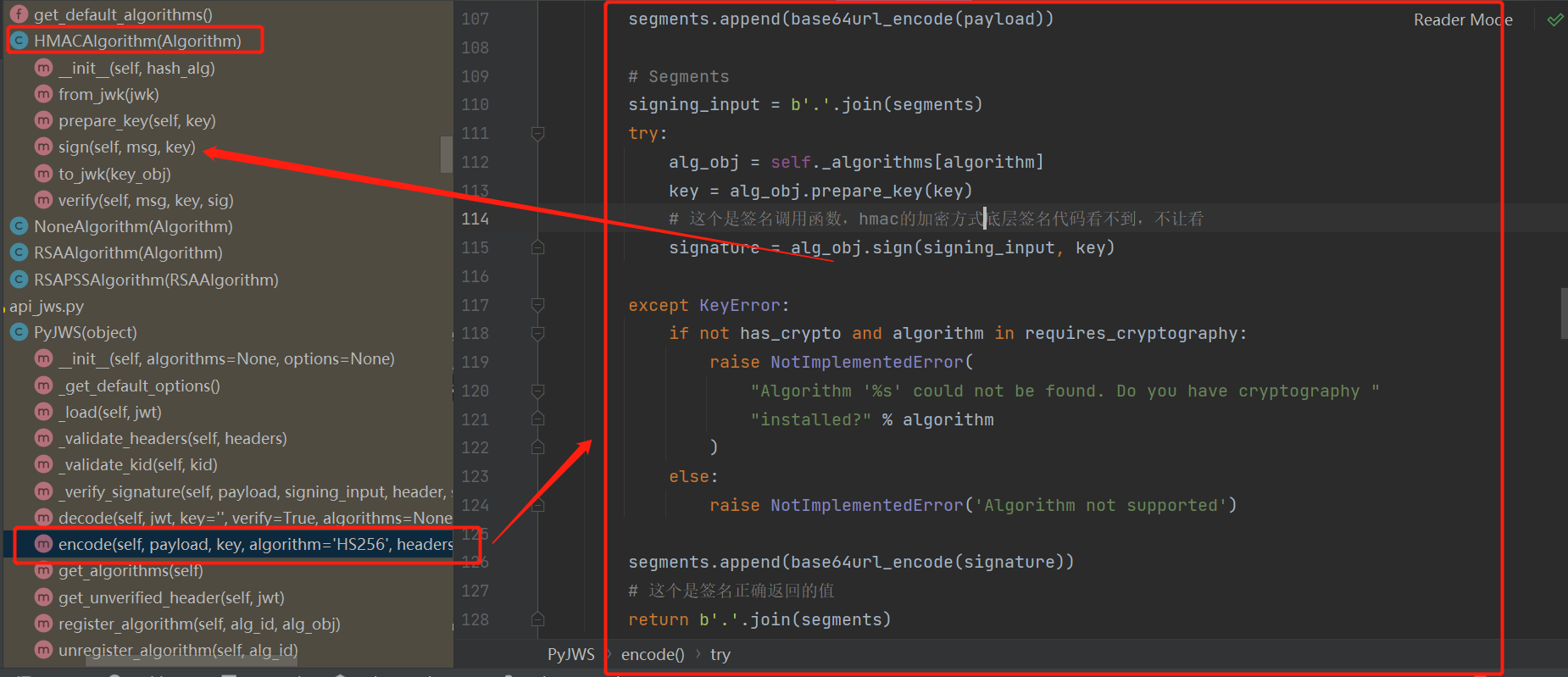1568x677 pixels.
Task: Click the try breadcrumb
Action: point(720,654)
